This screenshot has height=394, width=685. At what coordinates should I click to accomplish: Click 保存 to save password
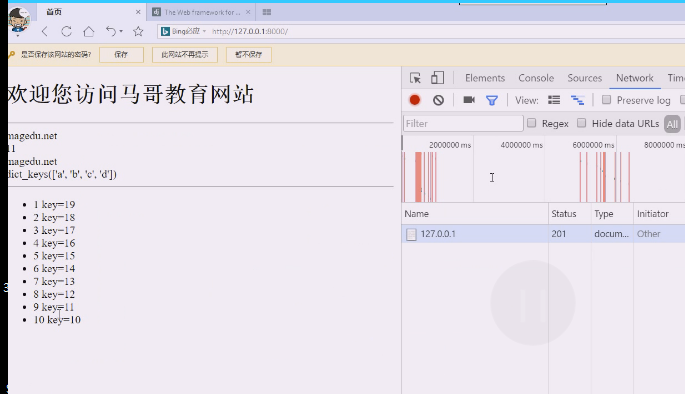click(121, 55)
